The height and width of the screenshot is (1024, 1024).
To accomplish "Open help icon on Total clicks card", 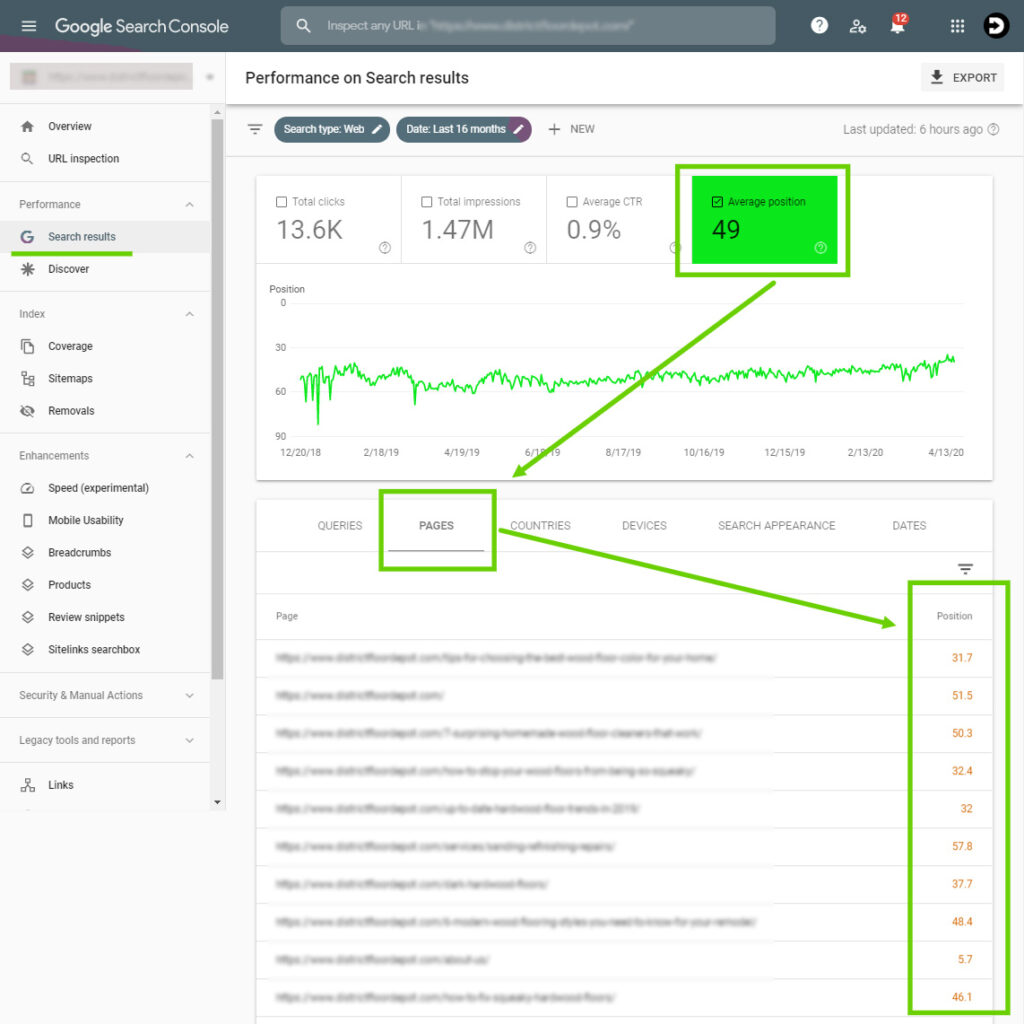I will coord(385,248).
